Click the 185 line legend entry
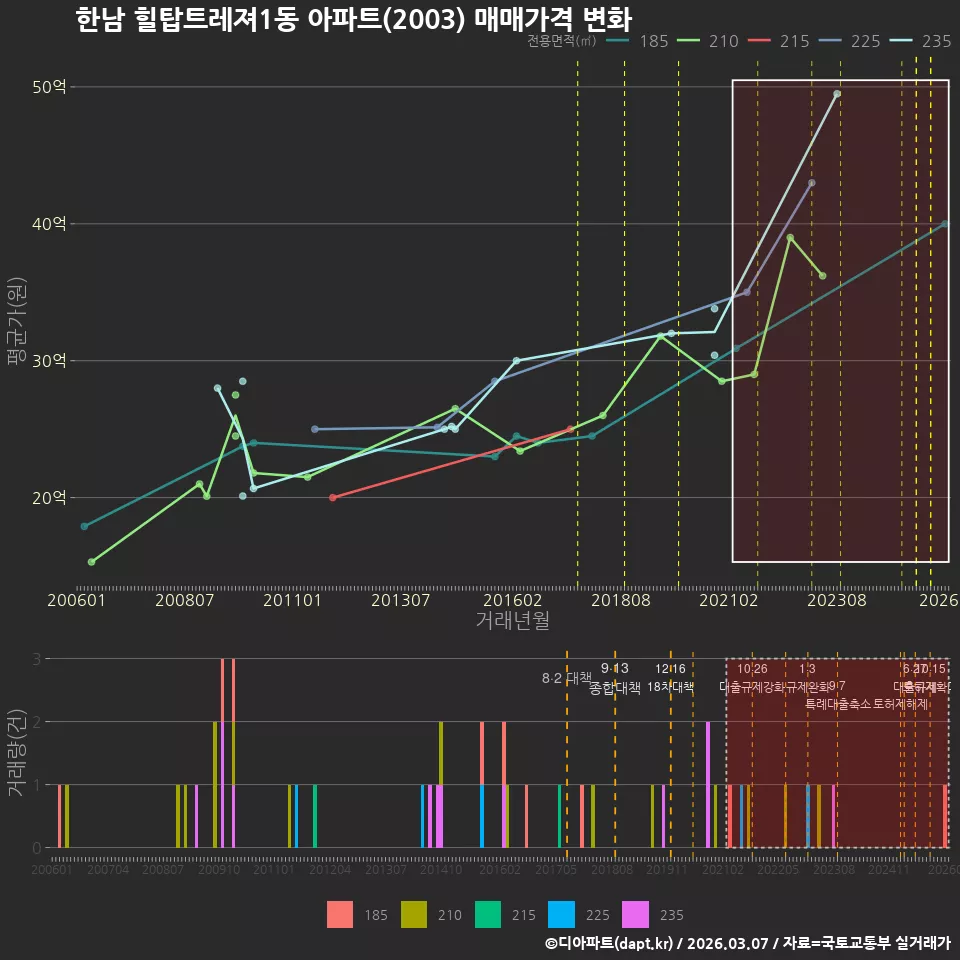Image resolution: width=960 pixels, height=960 pixels. 637,41
